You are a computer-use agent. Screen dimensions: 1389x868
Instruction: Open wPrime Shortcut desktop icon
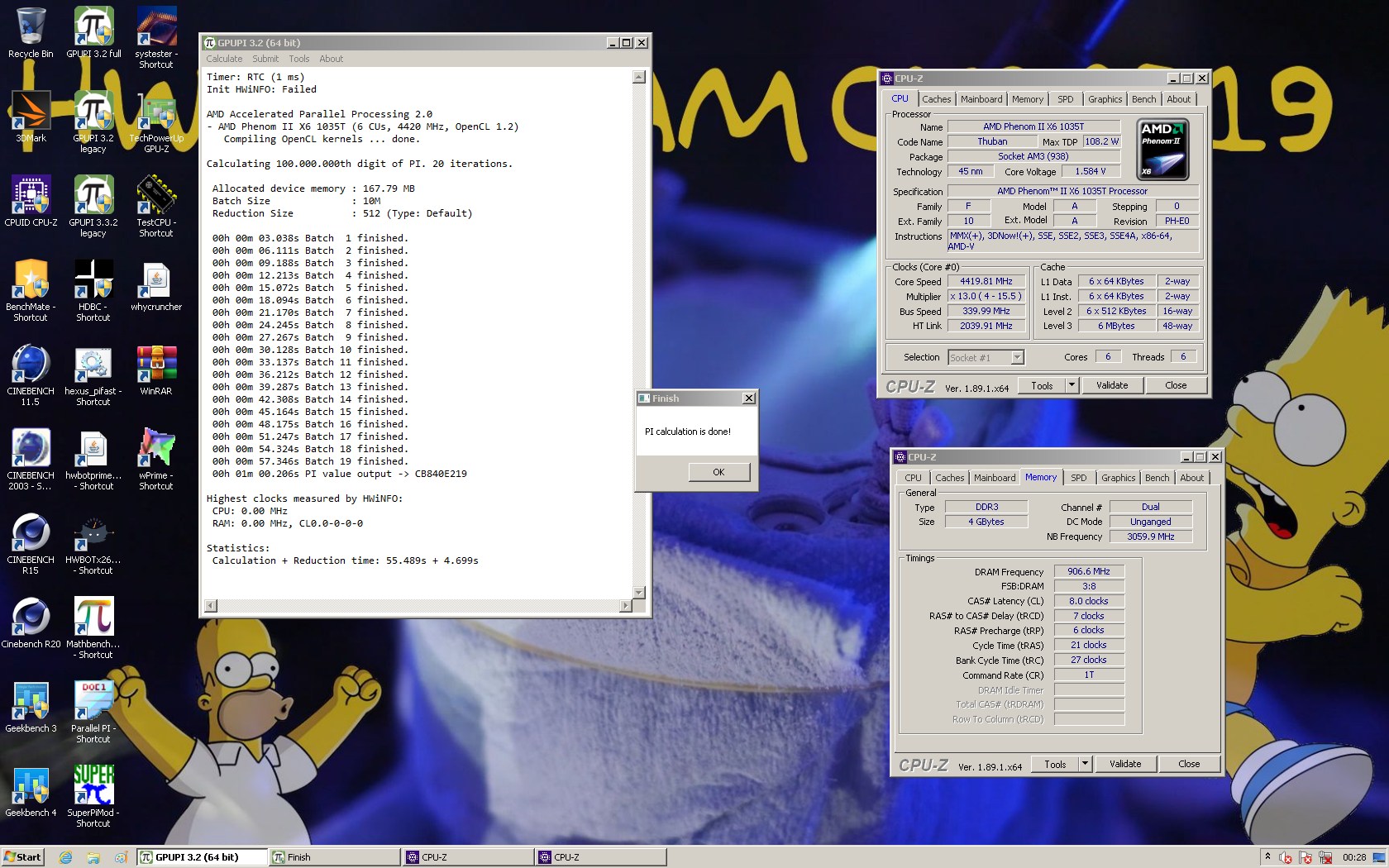(156, 460)
